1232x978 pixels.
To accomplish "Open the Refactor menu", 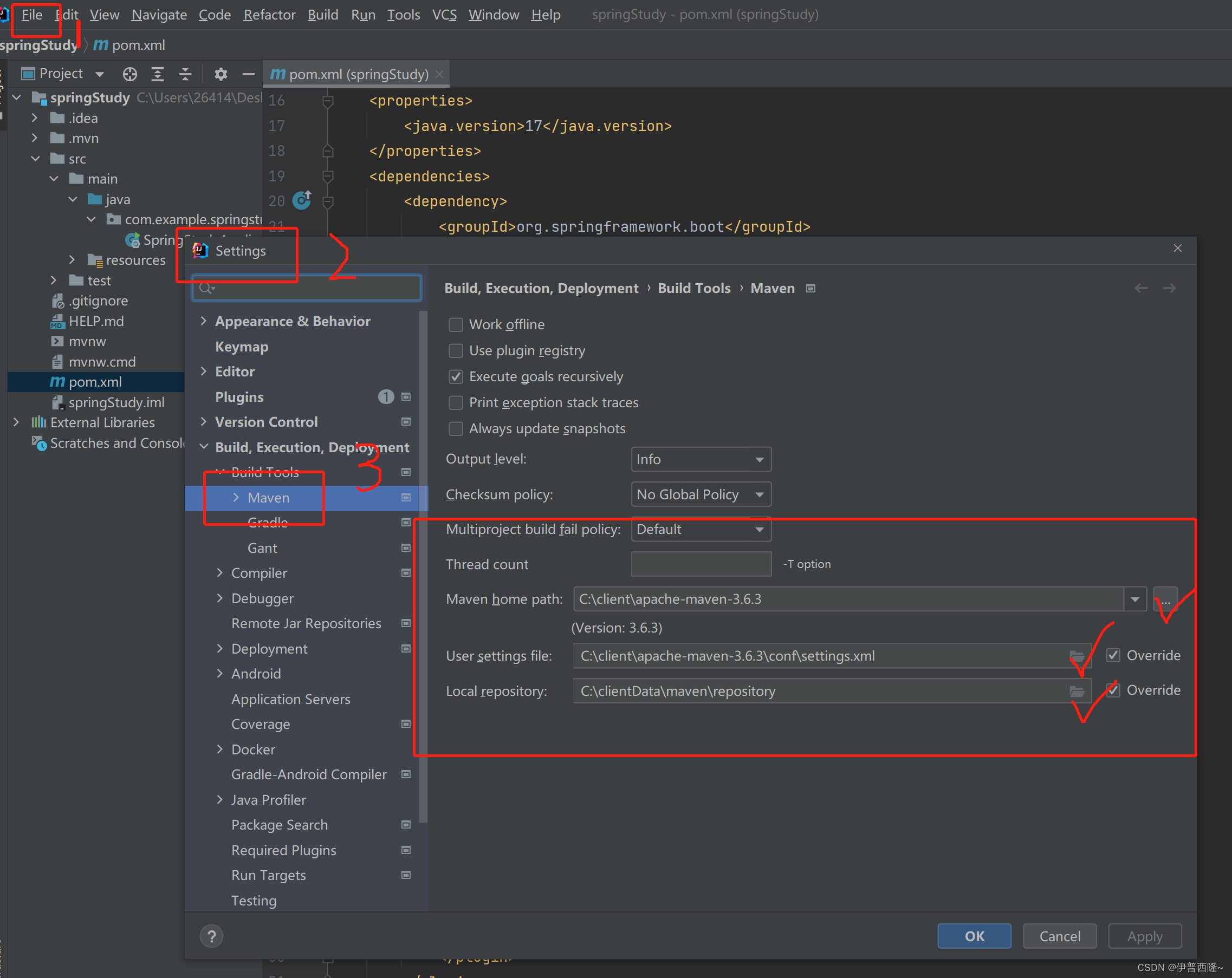I will 269,15.
